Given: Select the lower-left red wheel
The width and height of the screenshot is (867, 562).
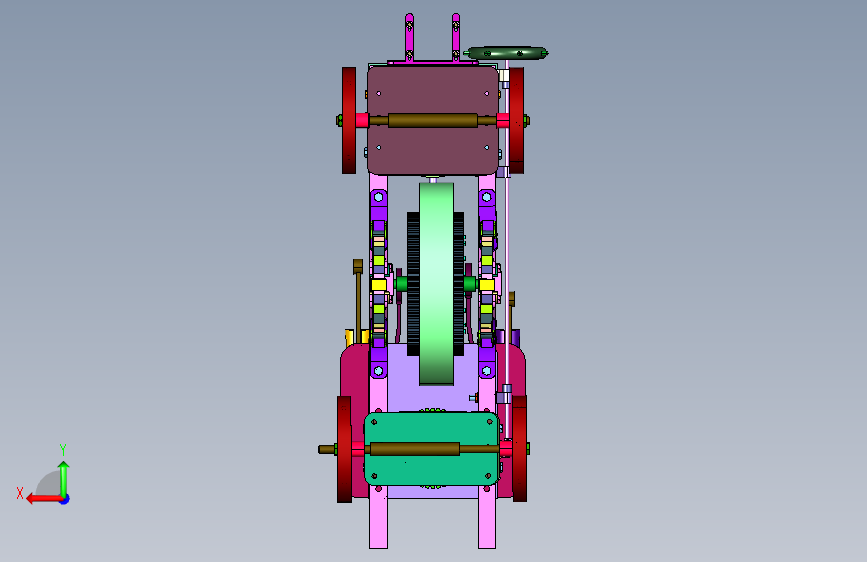Looking at the screenshot, I should click(344, 449).
